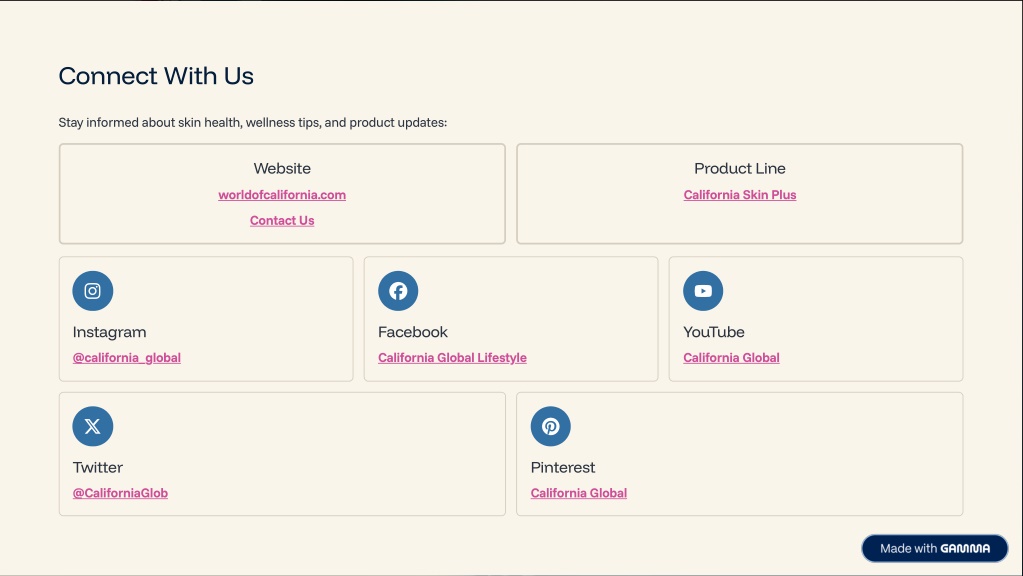This screenshot has width=1023, height=576.
Task: Click the Instagram circular icon
Action: [93, 291]
